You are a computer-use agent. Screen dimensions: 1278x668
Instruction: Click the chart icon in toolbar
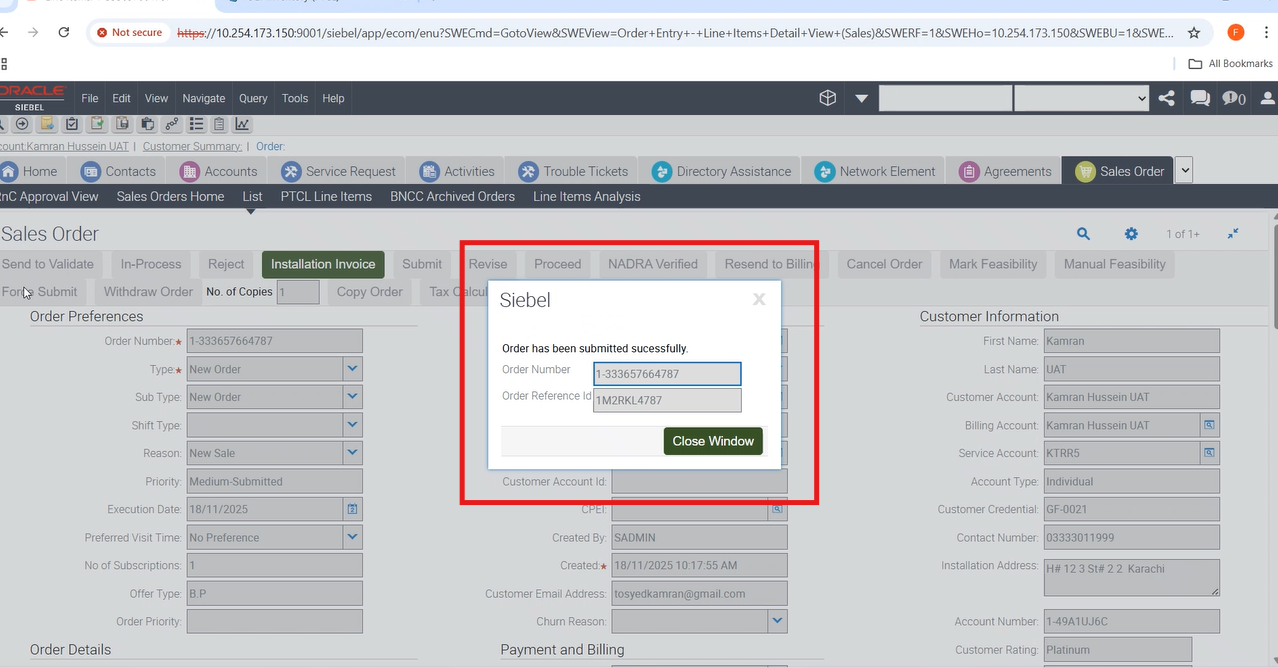coord(242,125)
